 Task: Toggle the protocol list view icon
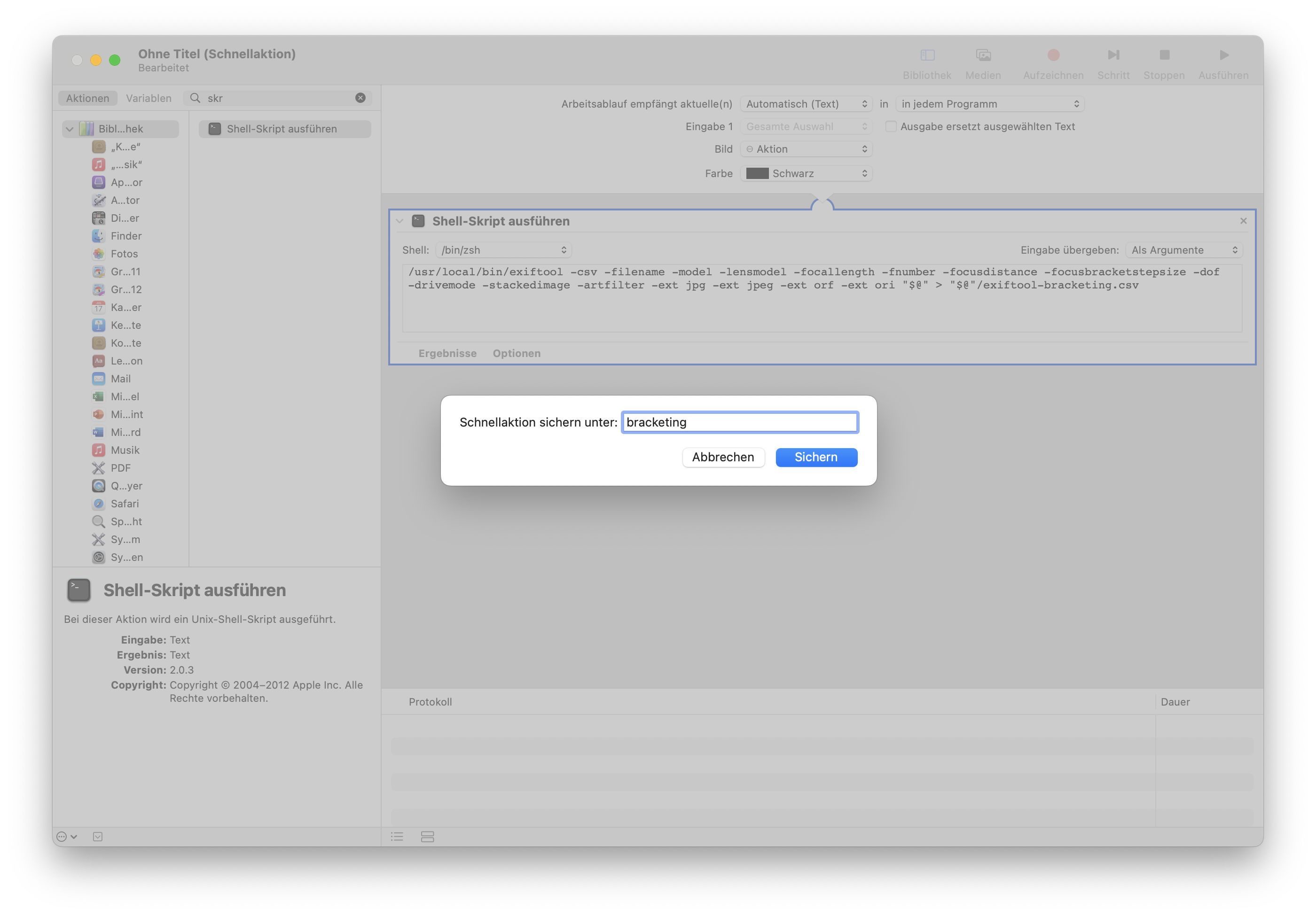pos(397,837)
